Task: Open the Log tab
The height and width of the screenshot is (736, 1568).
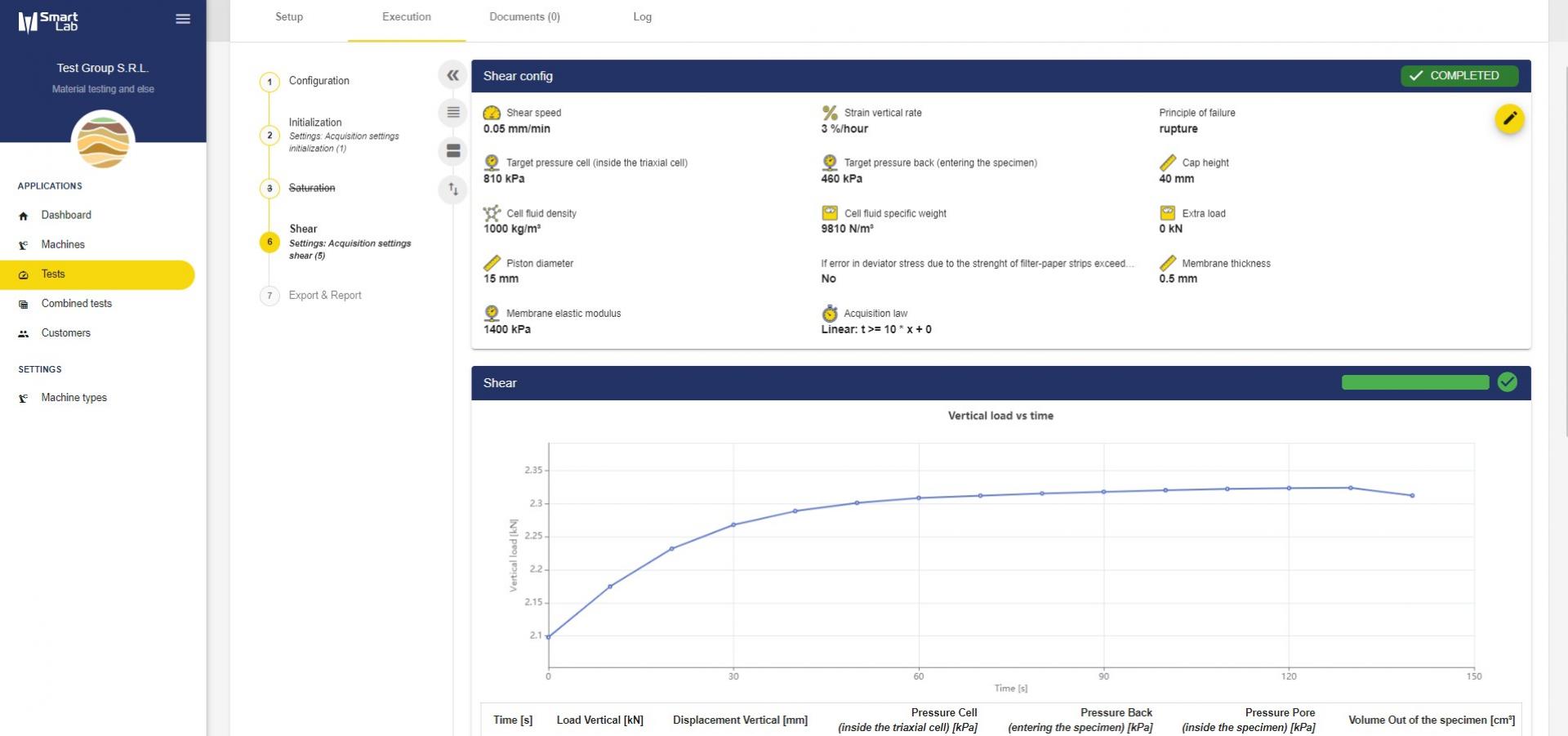Action: [x=642, y=17]
